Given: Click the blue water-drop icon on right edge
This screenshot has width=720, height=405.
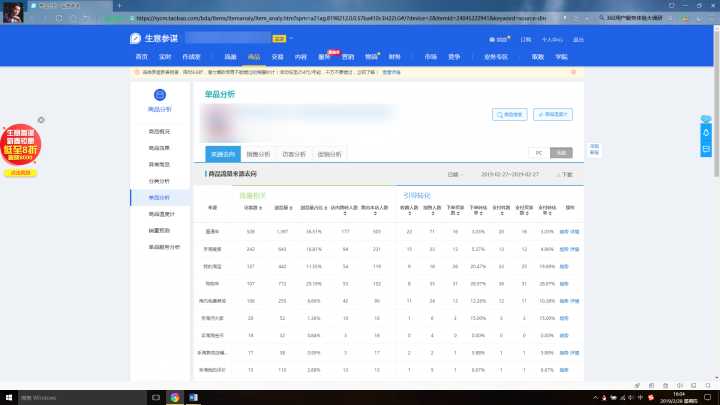Looking at the screenshot, I should pyautogui.click(x=706, y=131).
